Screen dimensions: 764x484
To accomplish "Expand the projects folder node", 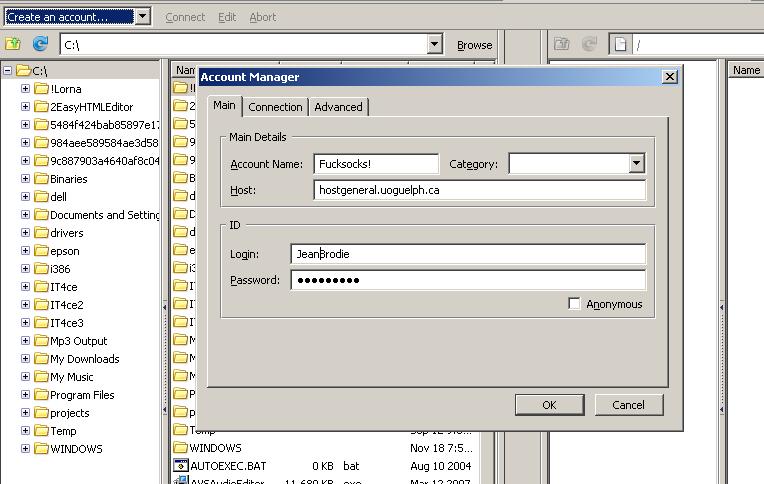I will coord(25,413).
